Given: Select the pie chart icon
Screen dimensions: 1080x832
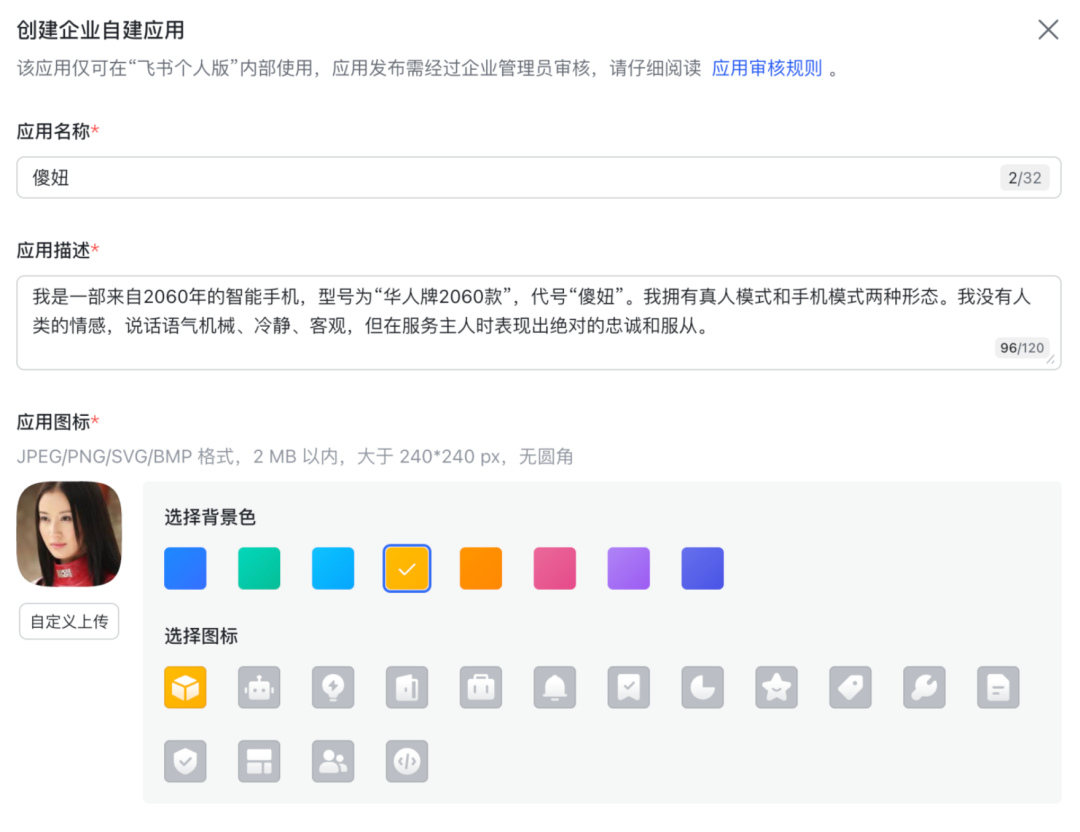Looking at the screenshot, I should 702,687.
